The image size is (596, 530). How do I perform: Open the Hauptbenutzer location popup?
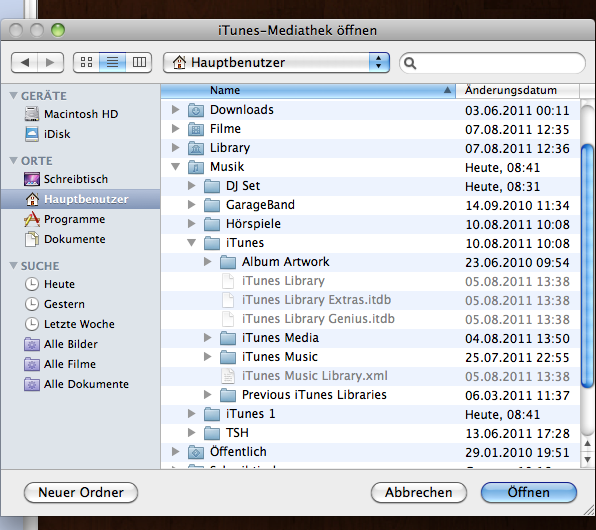pyautogui.click(x=276, y=62)
